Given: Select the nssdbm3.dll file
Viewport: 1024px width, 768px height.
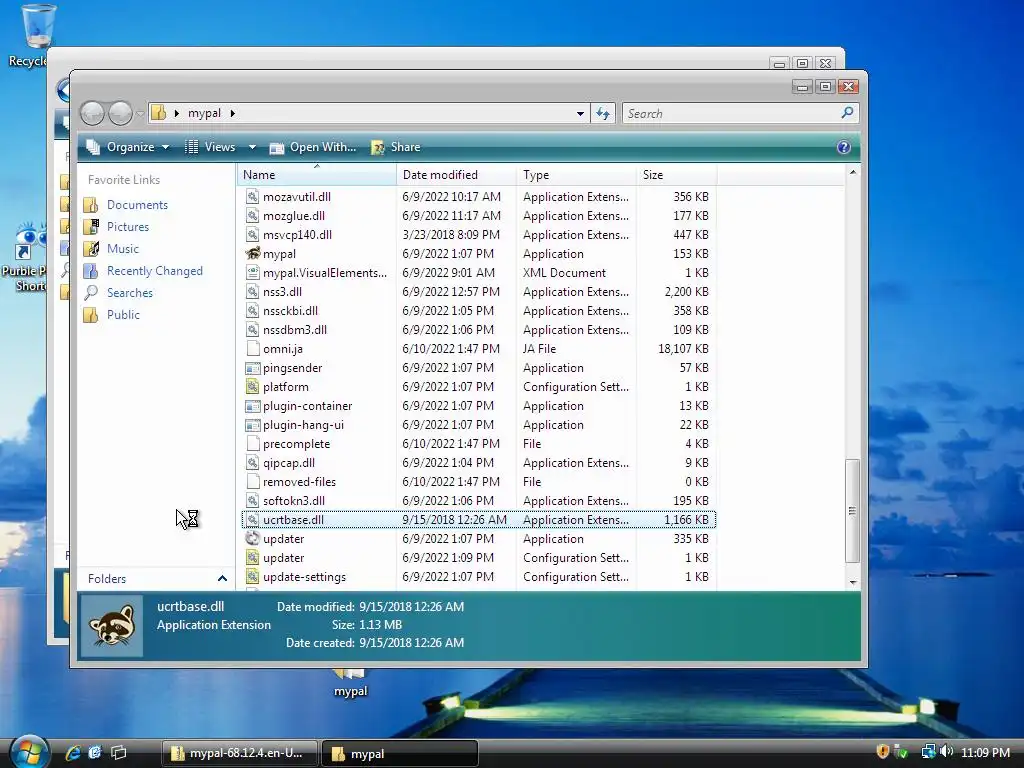Looking at the screenshot, I should click(295, 330).
